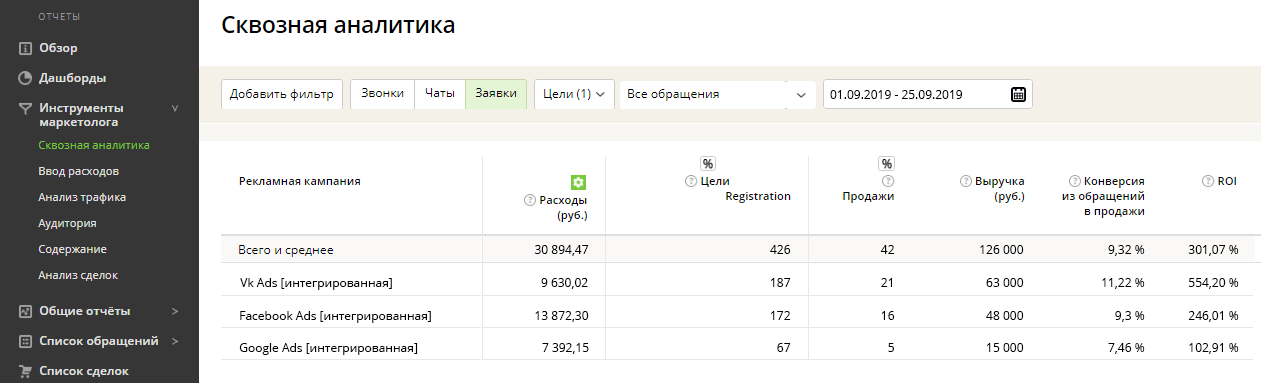Click Facebook Ads ROI value 246,01 %
The height and width of the screenshot is (383, 1261).
pyautogui.click(x=1213, y=316)
